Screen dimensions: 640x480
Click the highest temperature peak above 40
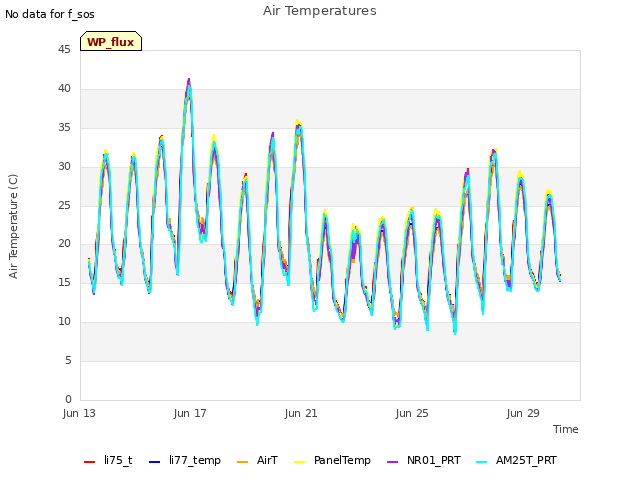189,81
